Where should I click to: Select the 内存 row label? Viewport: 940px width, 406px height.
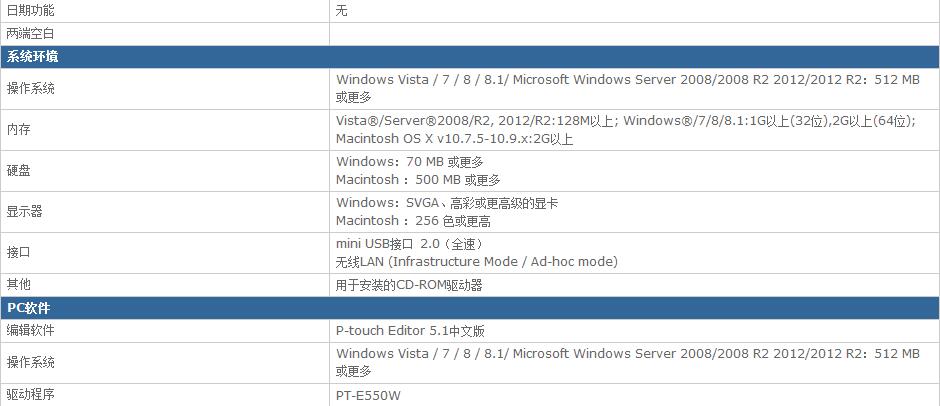coord(18,130)
